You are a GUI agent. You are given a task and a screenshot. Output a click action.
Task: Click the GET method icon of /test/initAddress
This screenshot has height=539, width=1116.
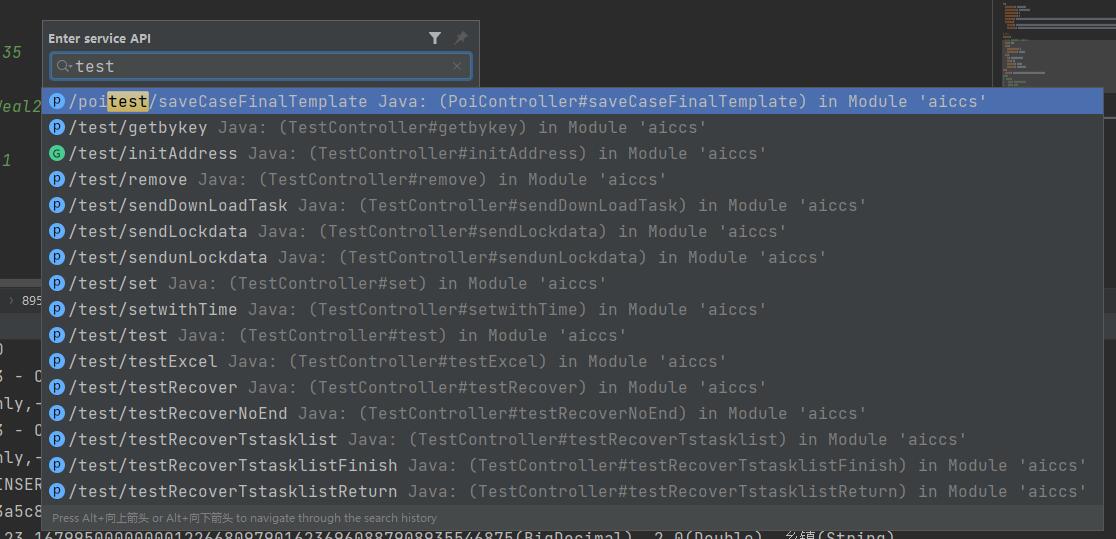pyautogui.click(x=57, y=153)
